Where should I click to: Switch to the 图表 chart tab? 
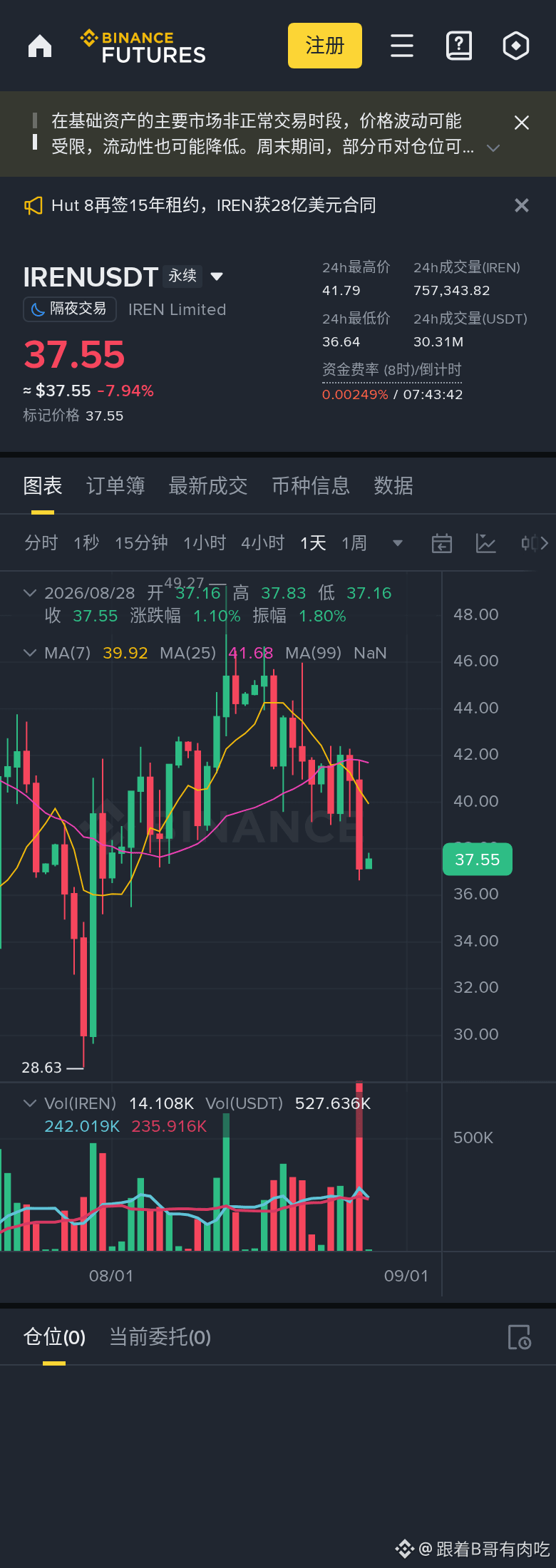[x=43, y=486]
